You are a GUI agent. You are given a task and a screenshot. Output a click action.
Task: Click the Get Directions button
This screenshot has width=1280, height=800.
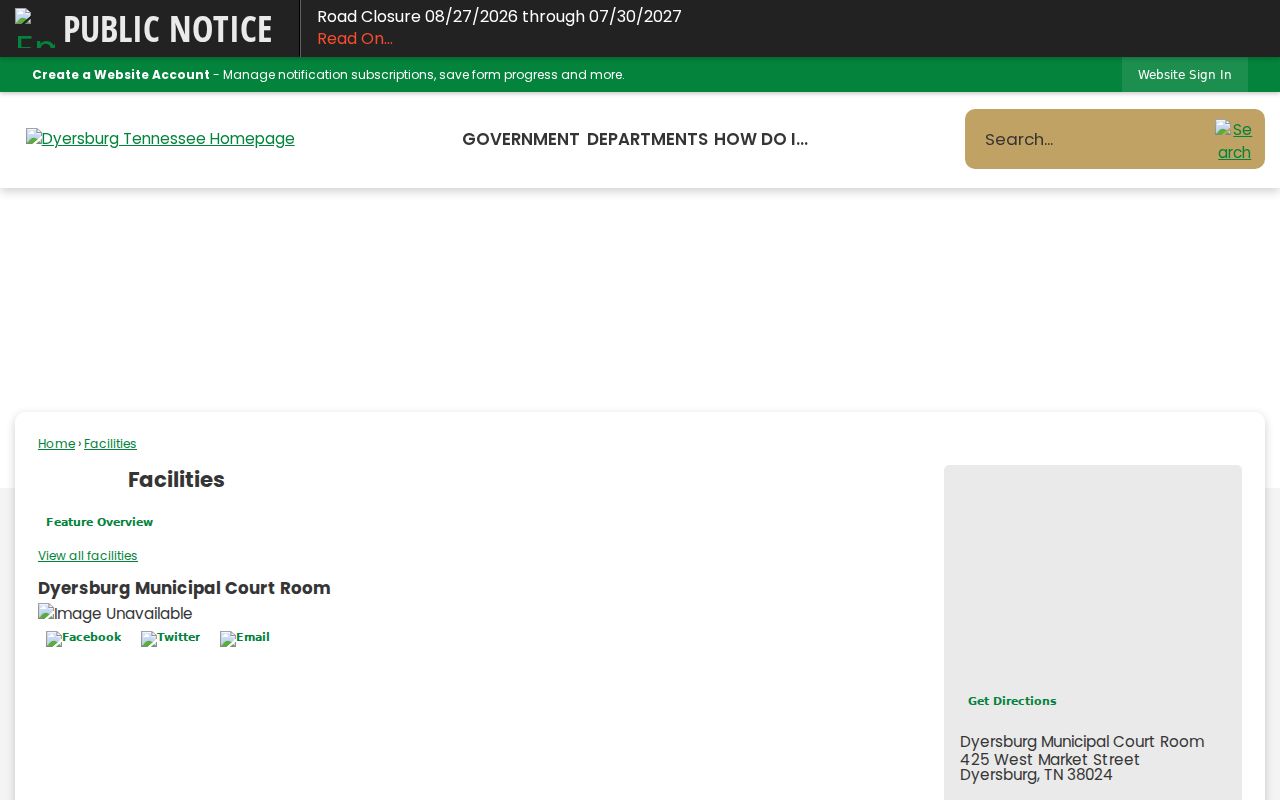click(1012, 701)
